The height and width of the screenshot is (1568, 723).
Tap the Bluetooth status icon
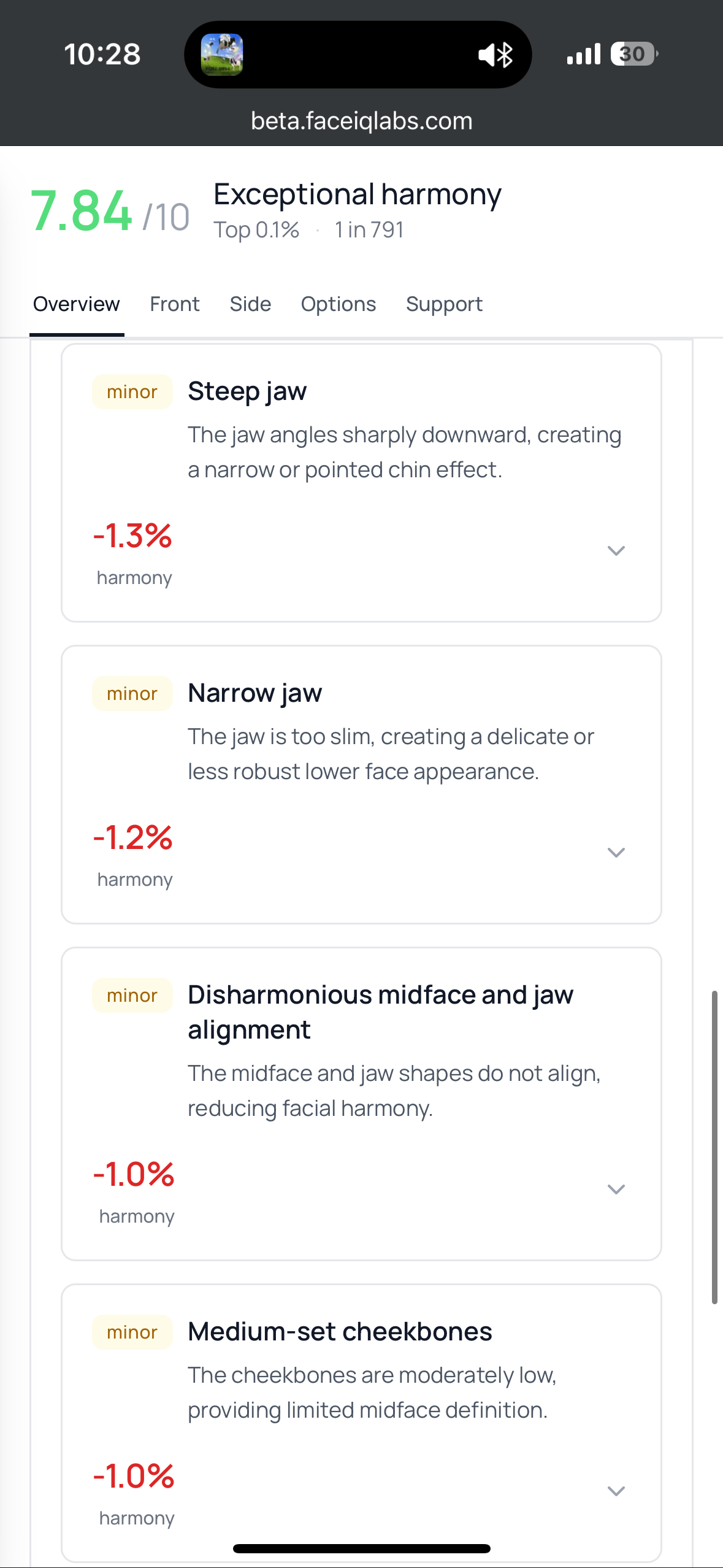(505, 55)
